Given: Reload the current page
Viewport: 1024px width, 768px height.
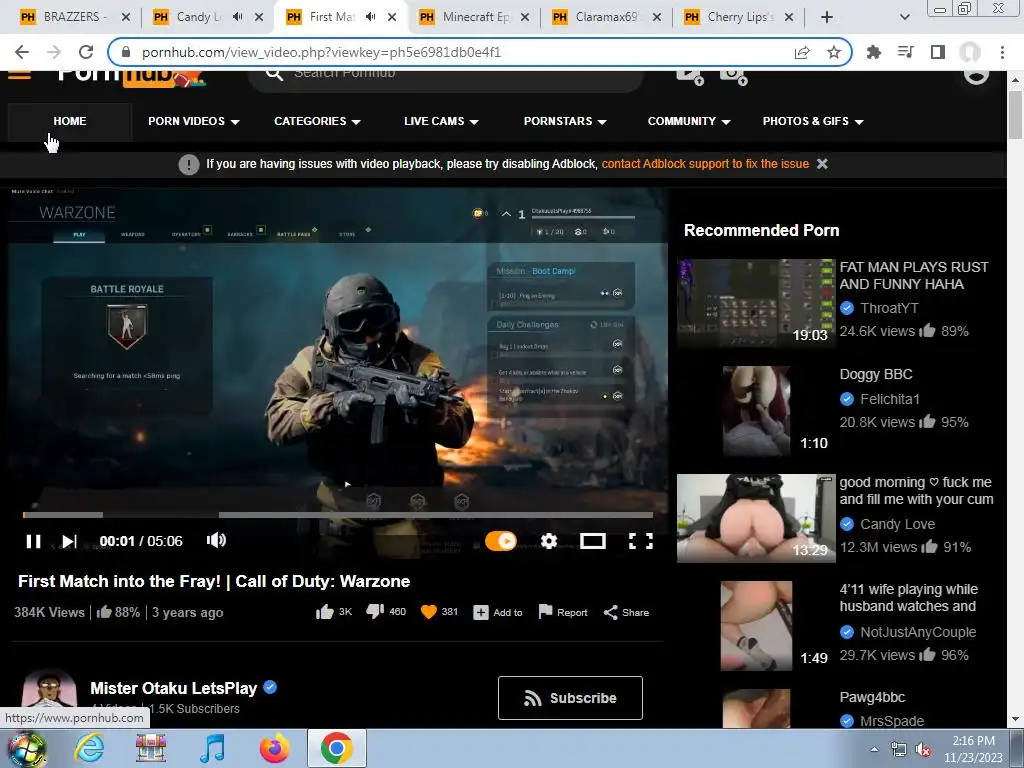Looking at the screenshot, I should coord(86,52).
